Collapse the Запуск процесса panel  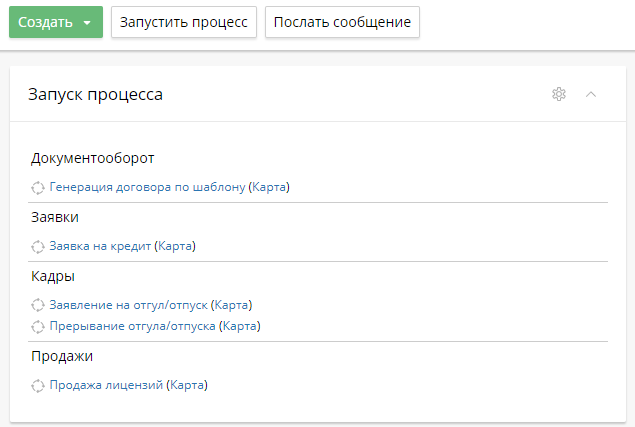590,94
